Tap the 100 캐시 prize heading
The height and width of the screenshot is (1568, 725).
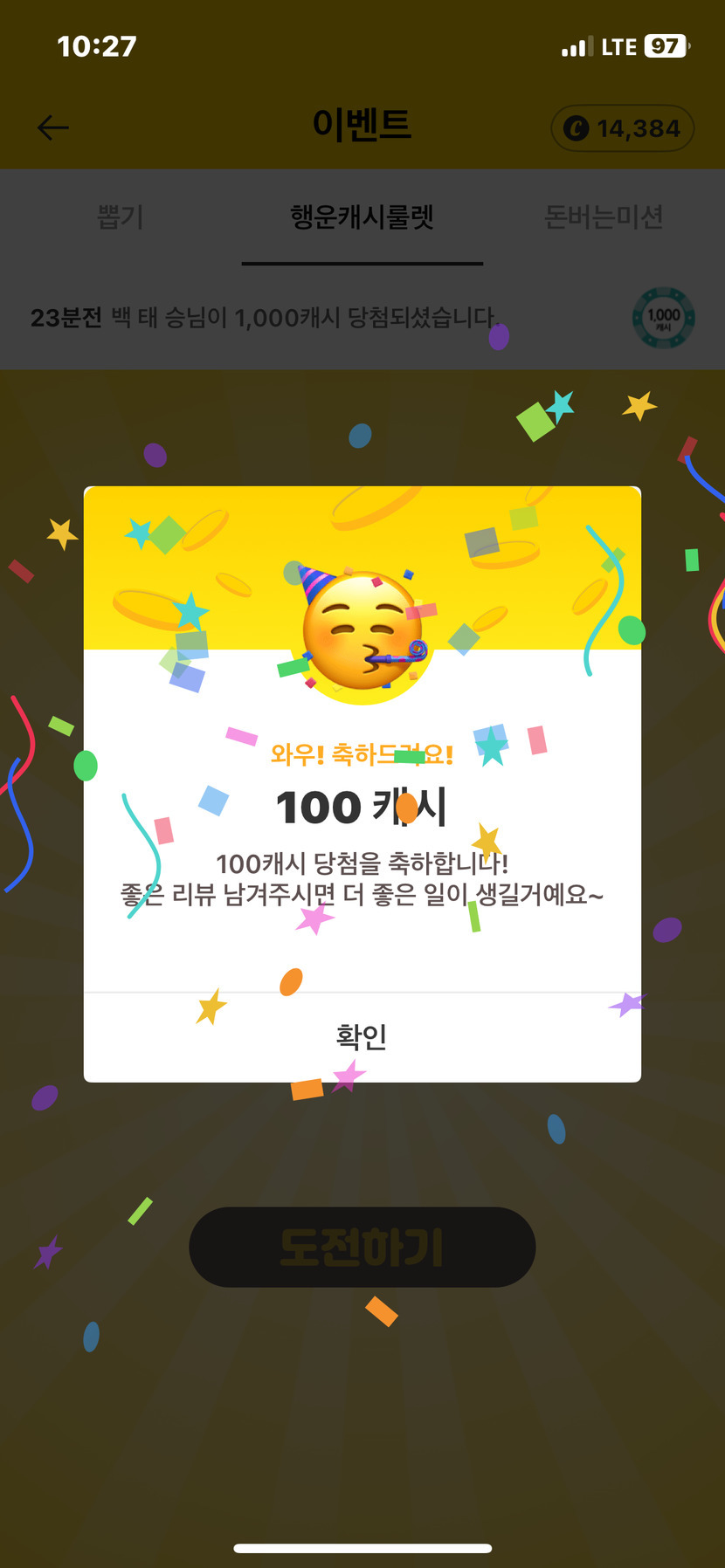(362, 807)
